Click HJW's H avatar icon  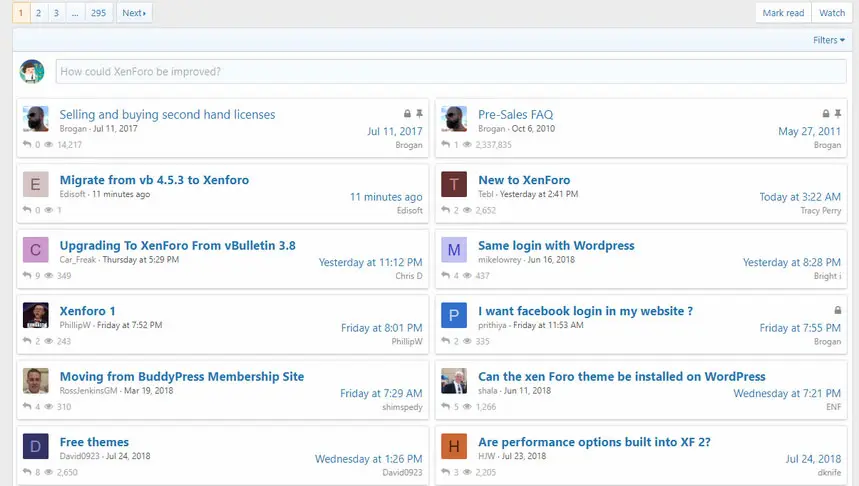tap(454, 446)
